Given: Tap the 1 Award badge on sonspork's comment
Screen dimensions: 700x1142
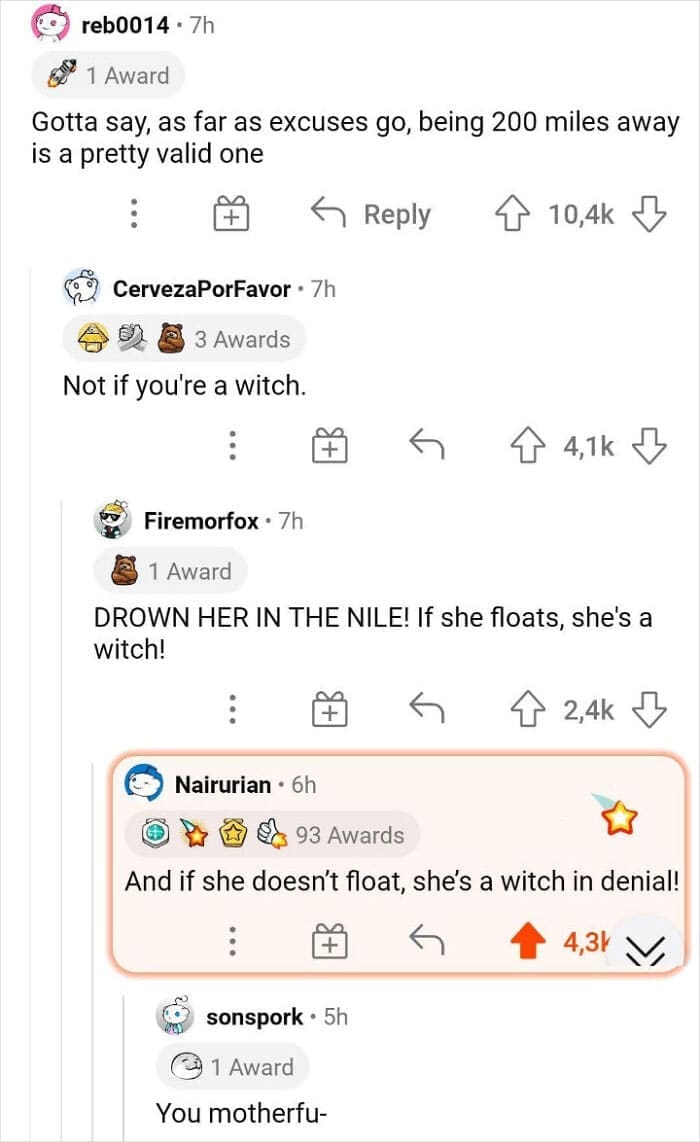Looking at the screenshot, I should click(232, 1066).
